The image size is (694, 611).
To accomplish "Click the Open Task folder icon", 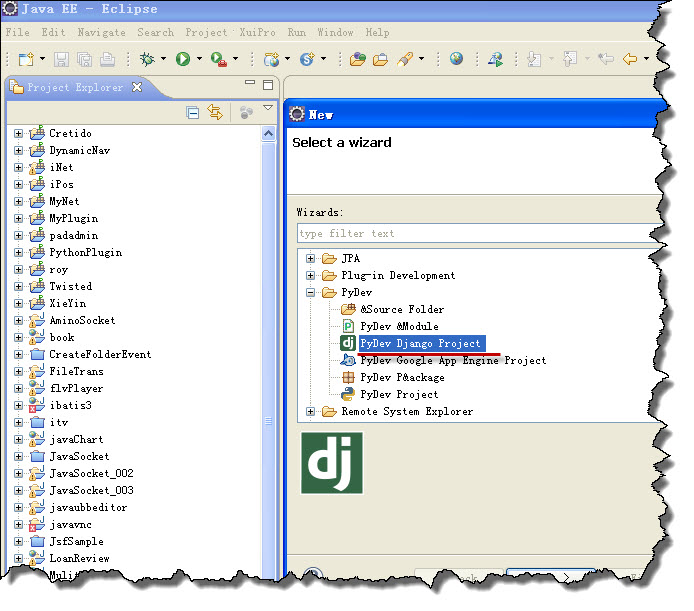I will [380, 58].
